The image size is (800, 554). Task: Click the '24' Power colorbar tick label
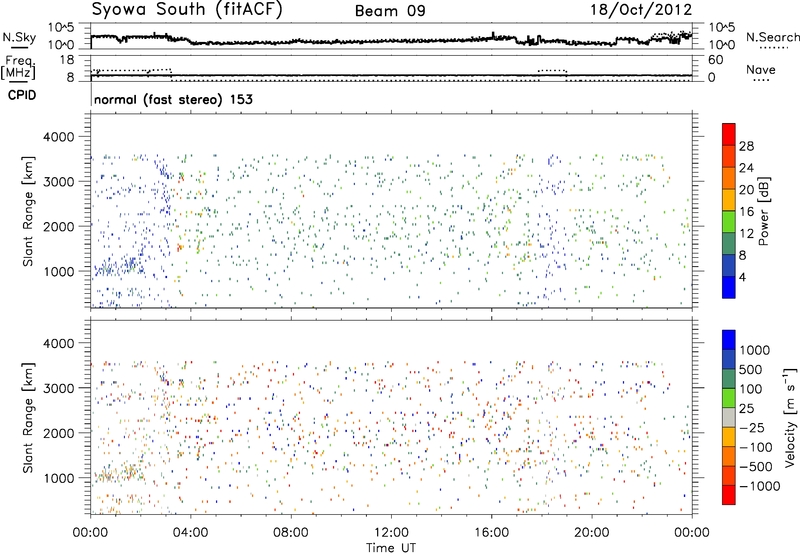point(746,168)
